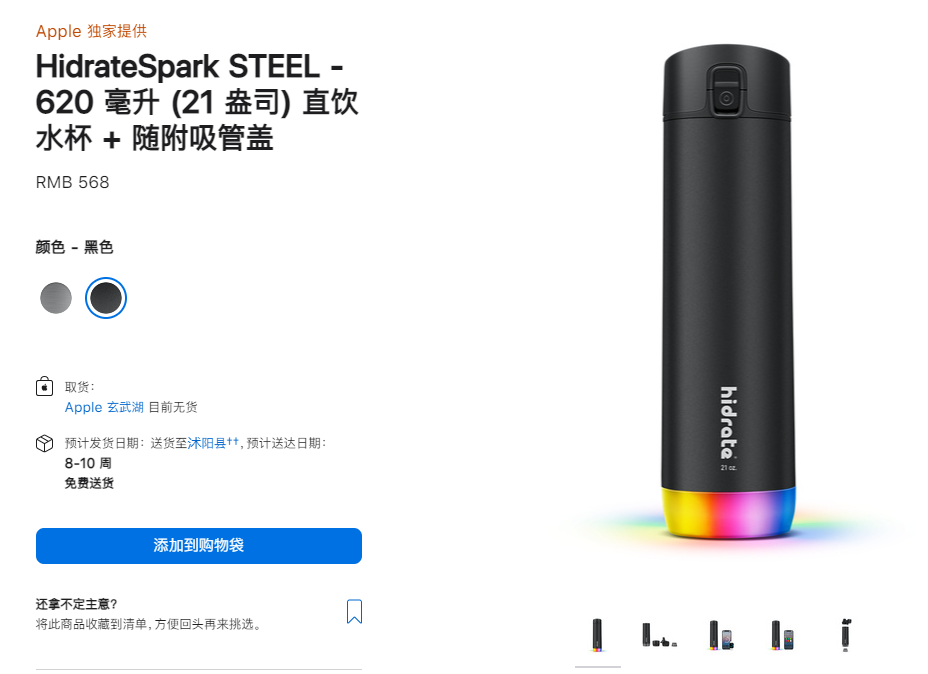The width and height of the screenshot is (928, 674).
Task: Select fourth thumbnail with bottle and app
Action: coord(783,635)
